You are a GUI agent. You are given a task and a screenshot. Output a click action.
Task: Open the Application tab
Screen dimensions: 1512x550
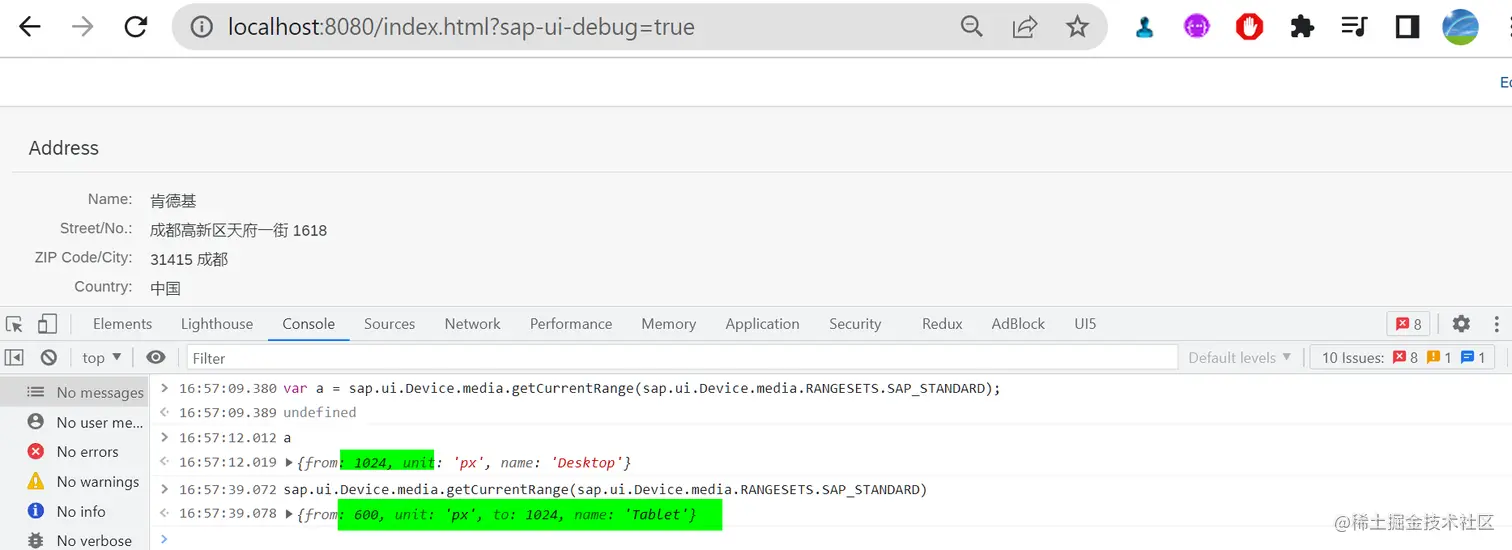(x=762, y=324)
